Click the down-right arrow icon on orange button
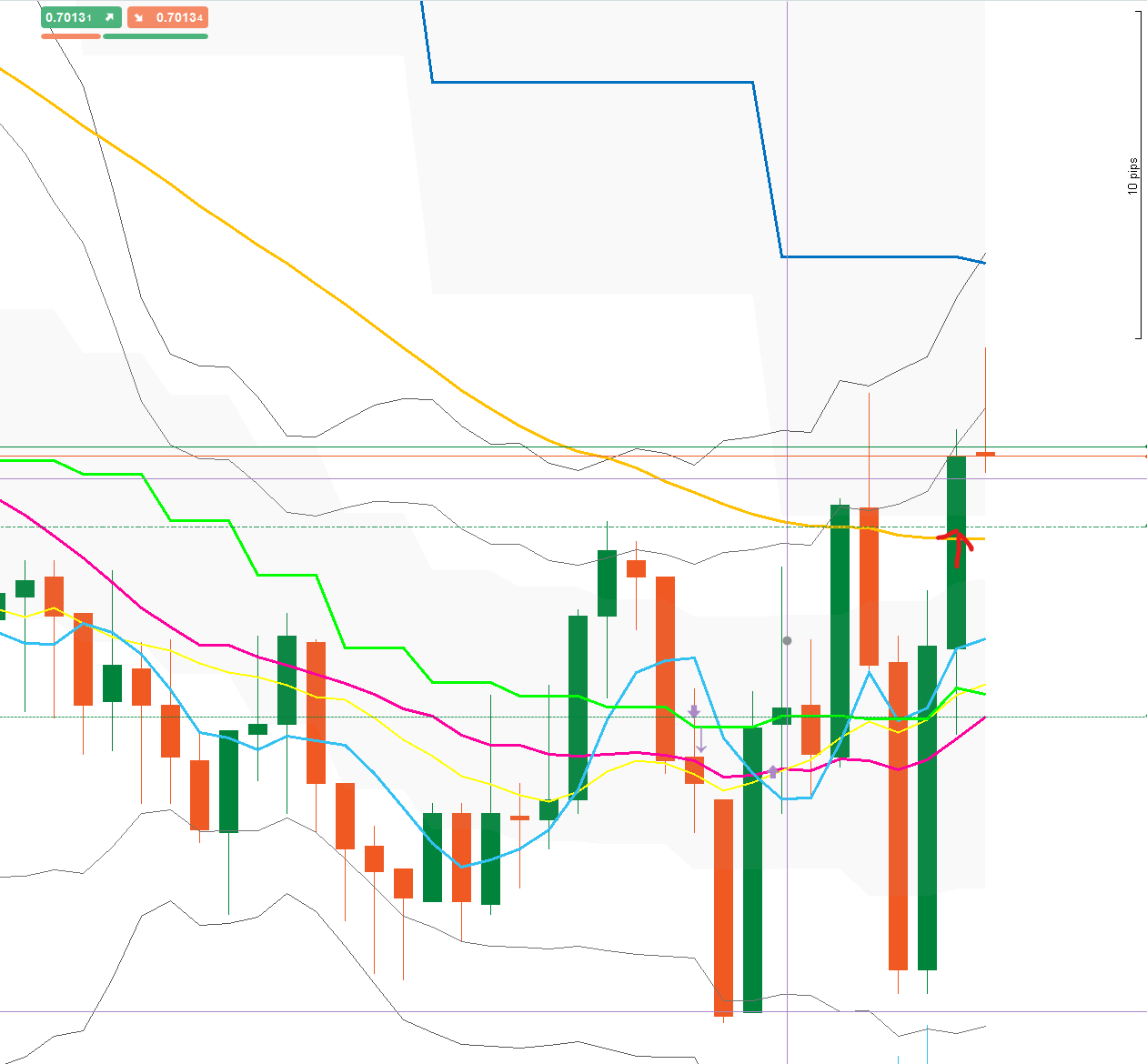Image resolution: width=1147 pixels, height=1064 pixels. click(x=139, y=17)
